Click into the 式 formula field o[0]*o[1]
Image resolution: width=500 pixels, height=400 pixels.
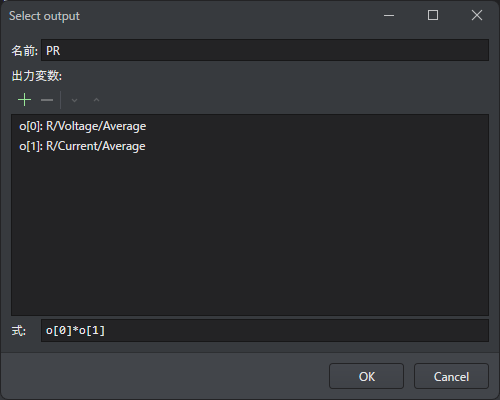point(265,331)
